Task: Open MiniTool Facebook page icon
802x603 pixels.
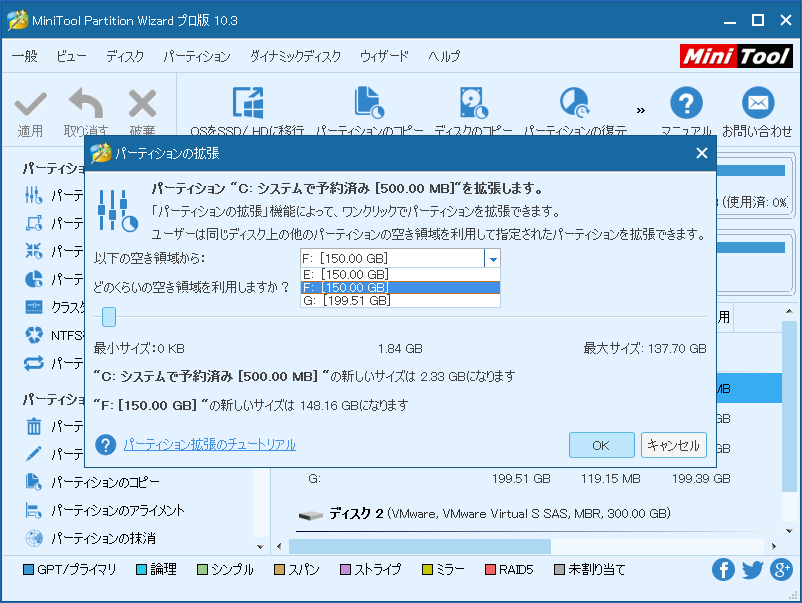Action: click(x=723, y=570)
